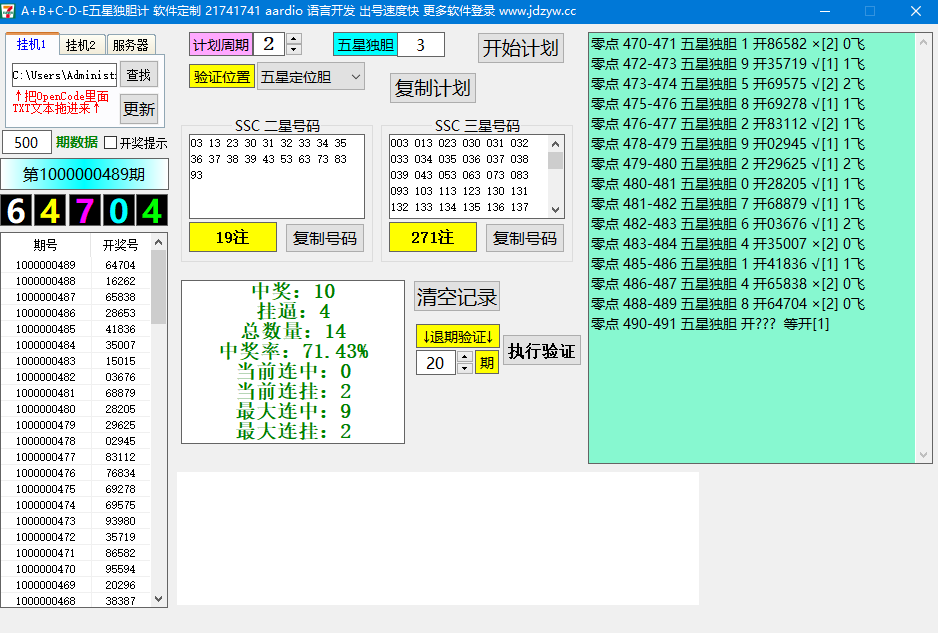Click the draw history scrollbar thumb
This screenshot has height=633, width=938.
point(159,287)
